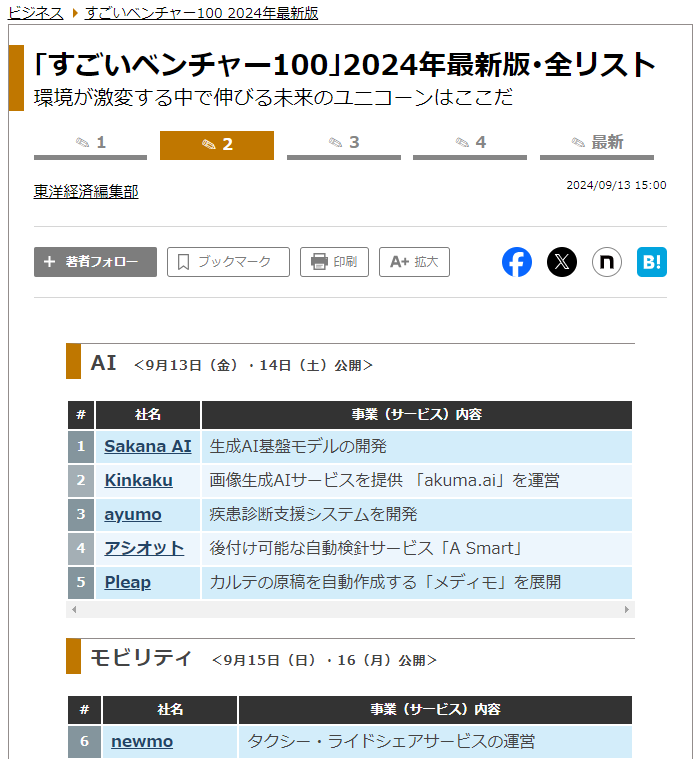Viewport: 699px width, 759px height.
Task: Go to page 1 tab
Action: (91, 144)
